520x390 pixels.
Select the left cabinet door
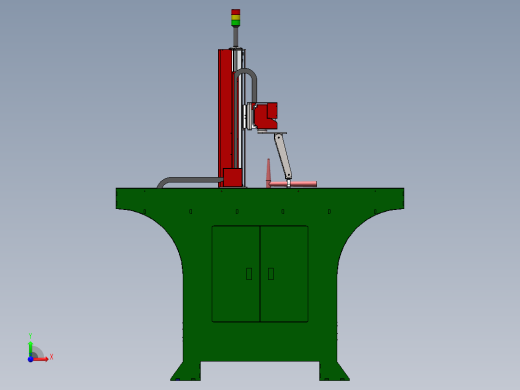236,274
